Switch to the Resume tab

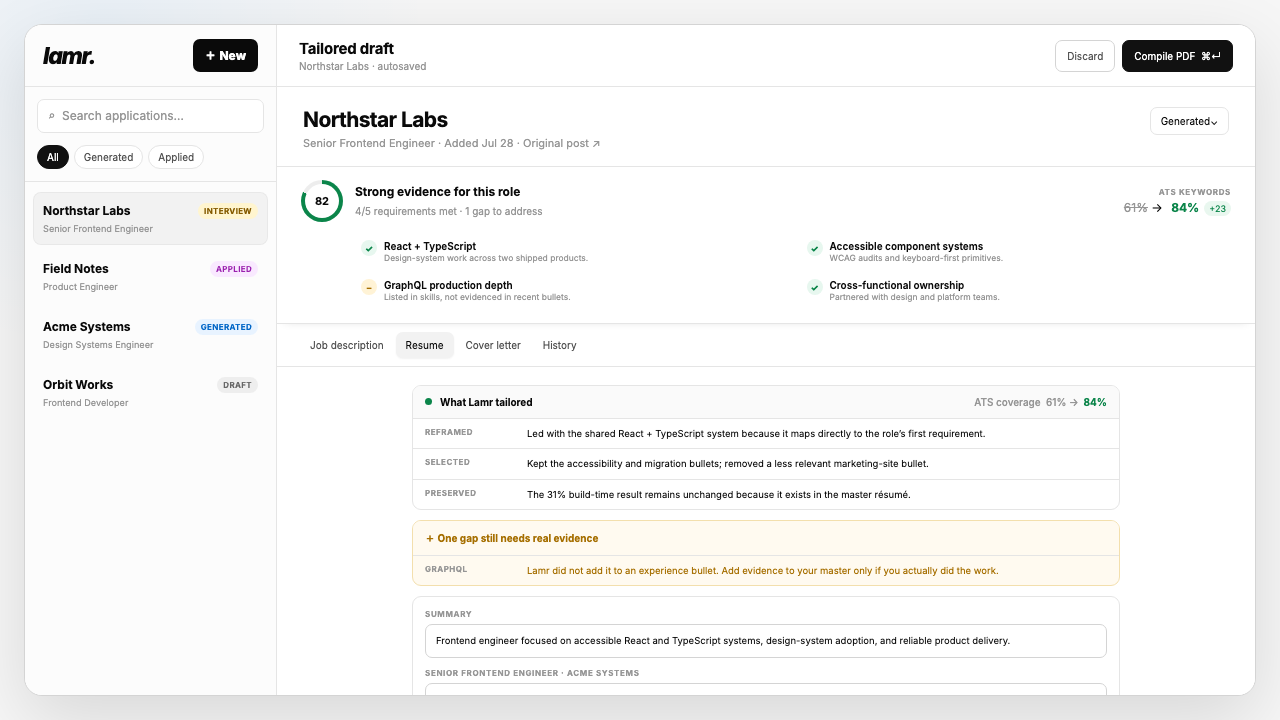tap(424, 345)
